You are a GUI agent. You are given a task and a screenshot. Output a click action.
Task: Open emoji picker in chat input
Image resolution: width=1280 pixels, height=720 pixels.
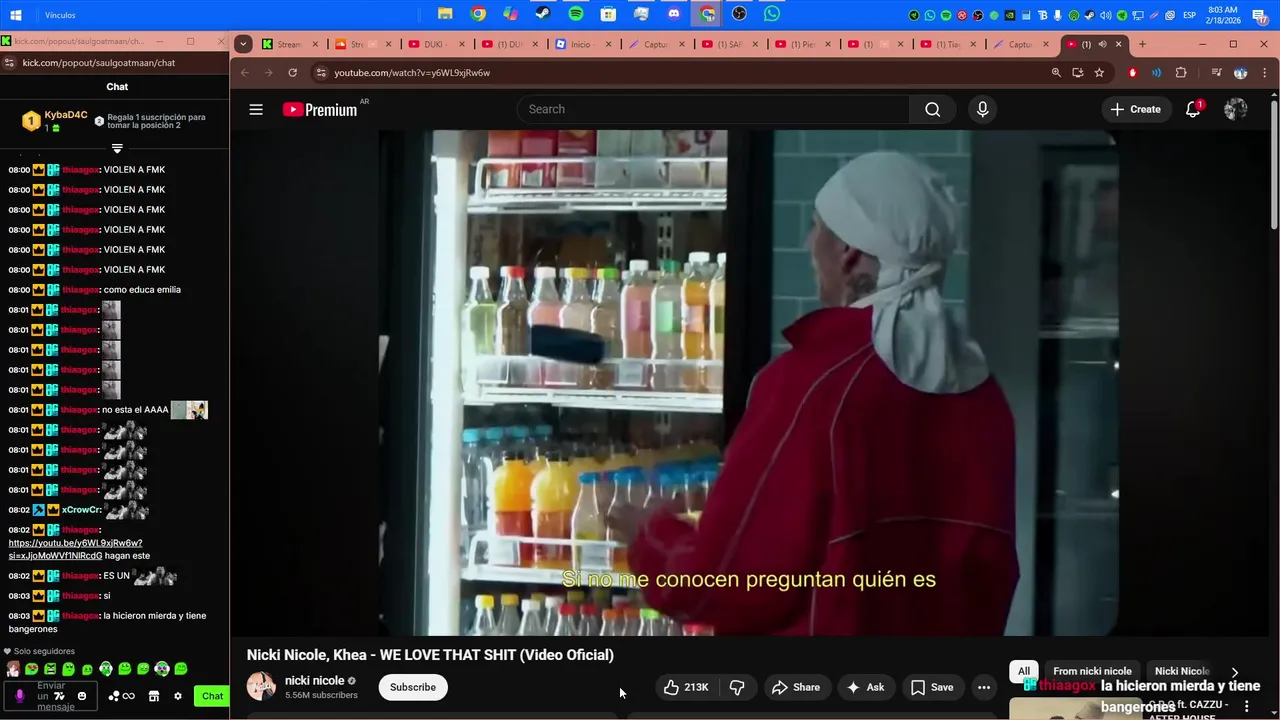82,696
